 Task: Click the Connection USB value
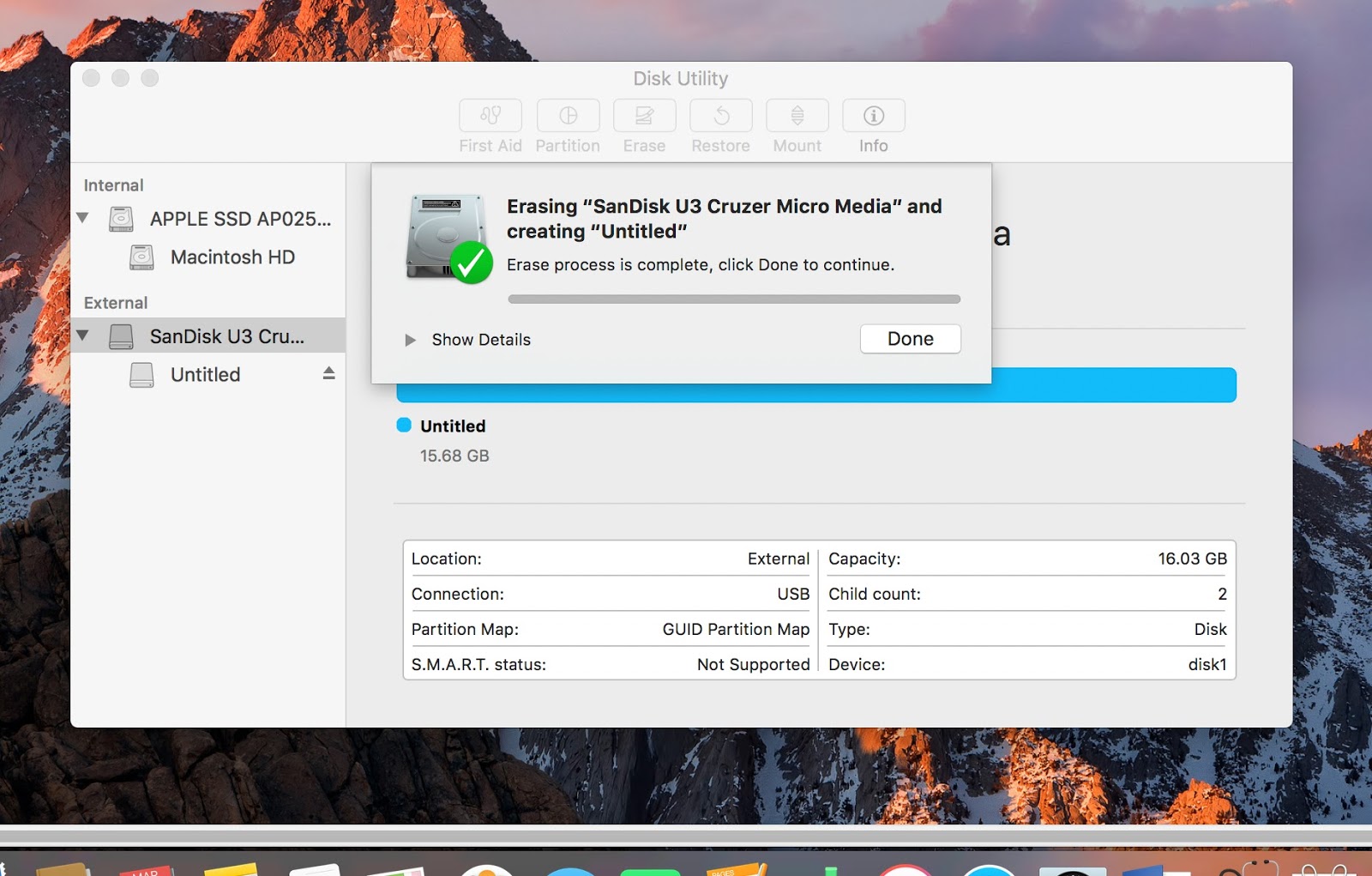tap(793, 594)
